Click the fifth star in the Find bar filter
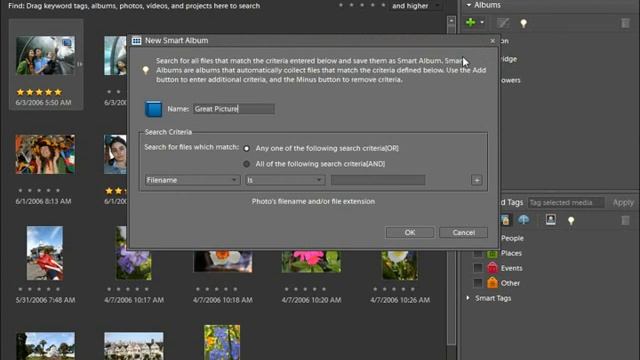The image size is (640, 360). pos(383,5)
